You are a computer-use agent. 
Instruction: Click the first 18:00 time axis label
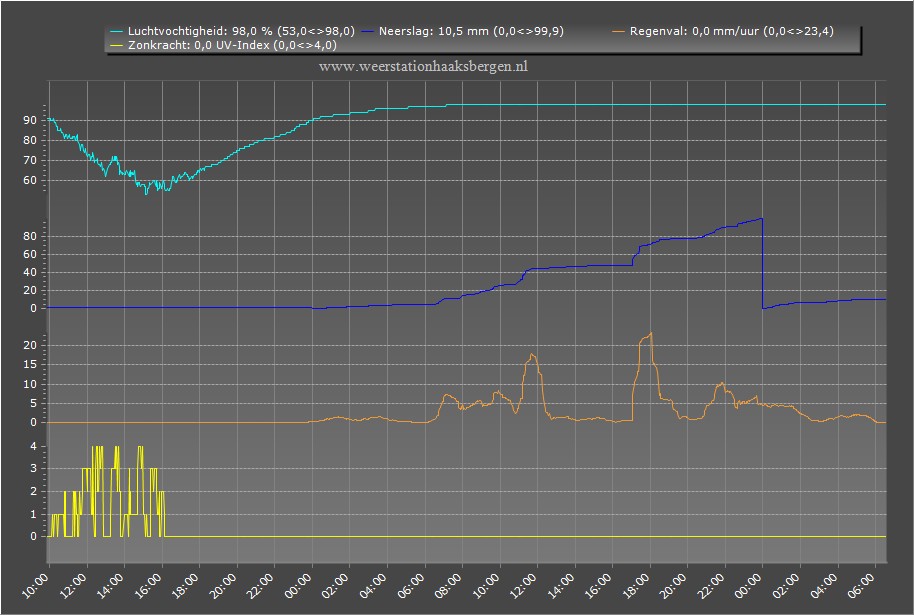(187, 585)
